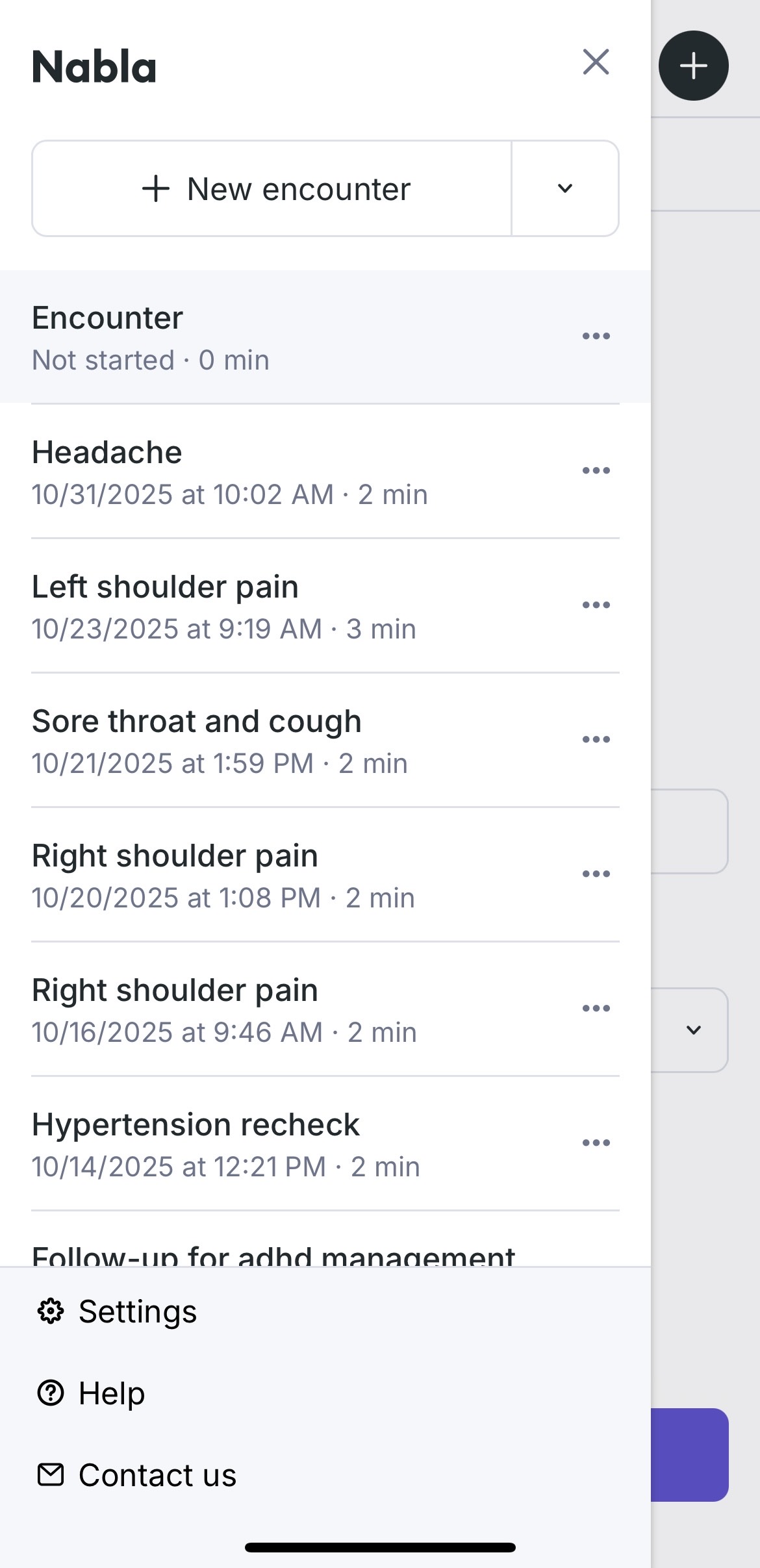
Task: Open three-dot menu for Headache encounter
Action: [596, 471]
